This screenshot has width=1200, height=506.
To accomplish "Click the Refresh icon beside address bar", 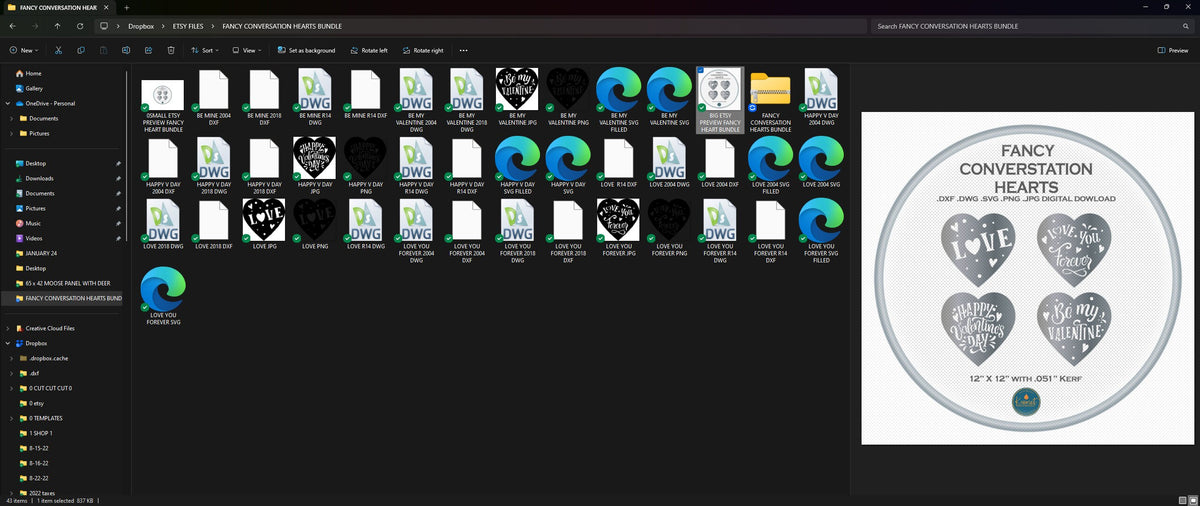I will point(80,26).
